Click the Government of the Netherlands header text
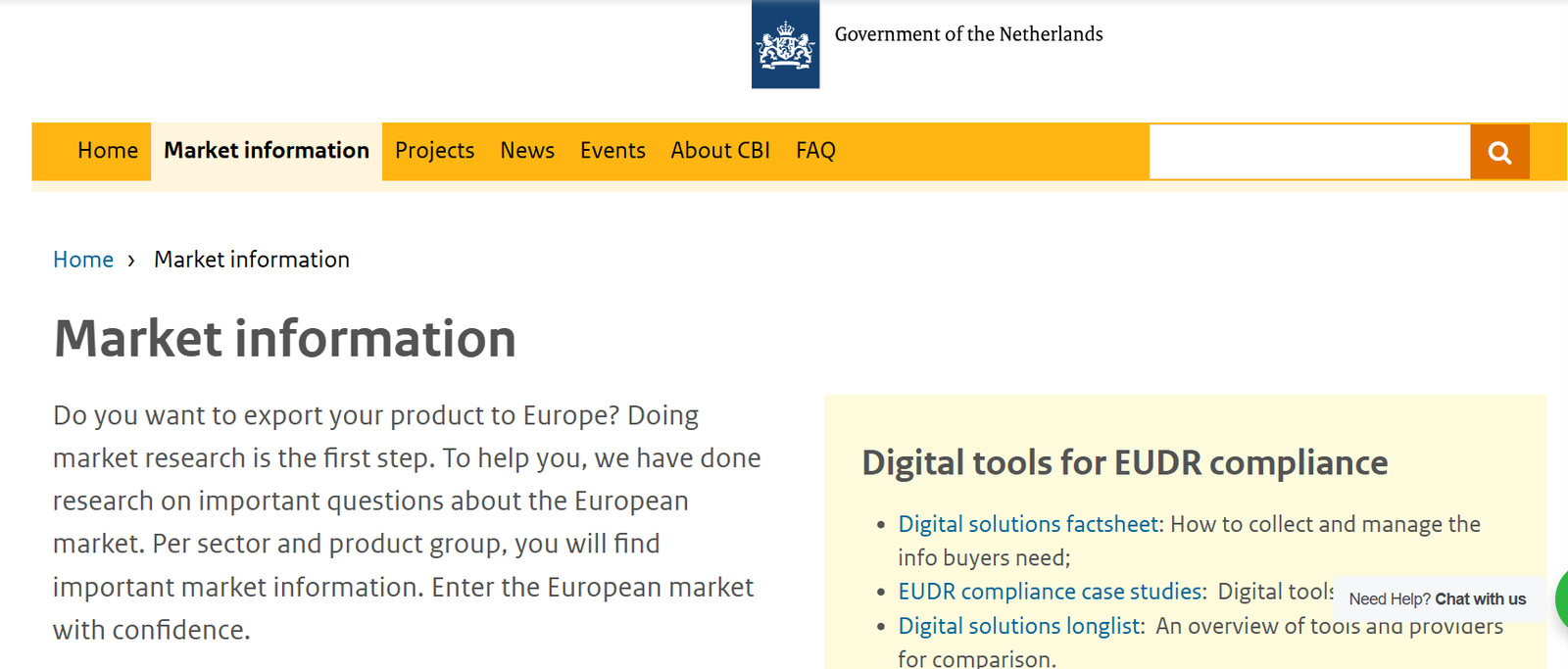 pyautogui.click(x=968, y=34)
